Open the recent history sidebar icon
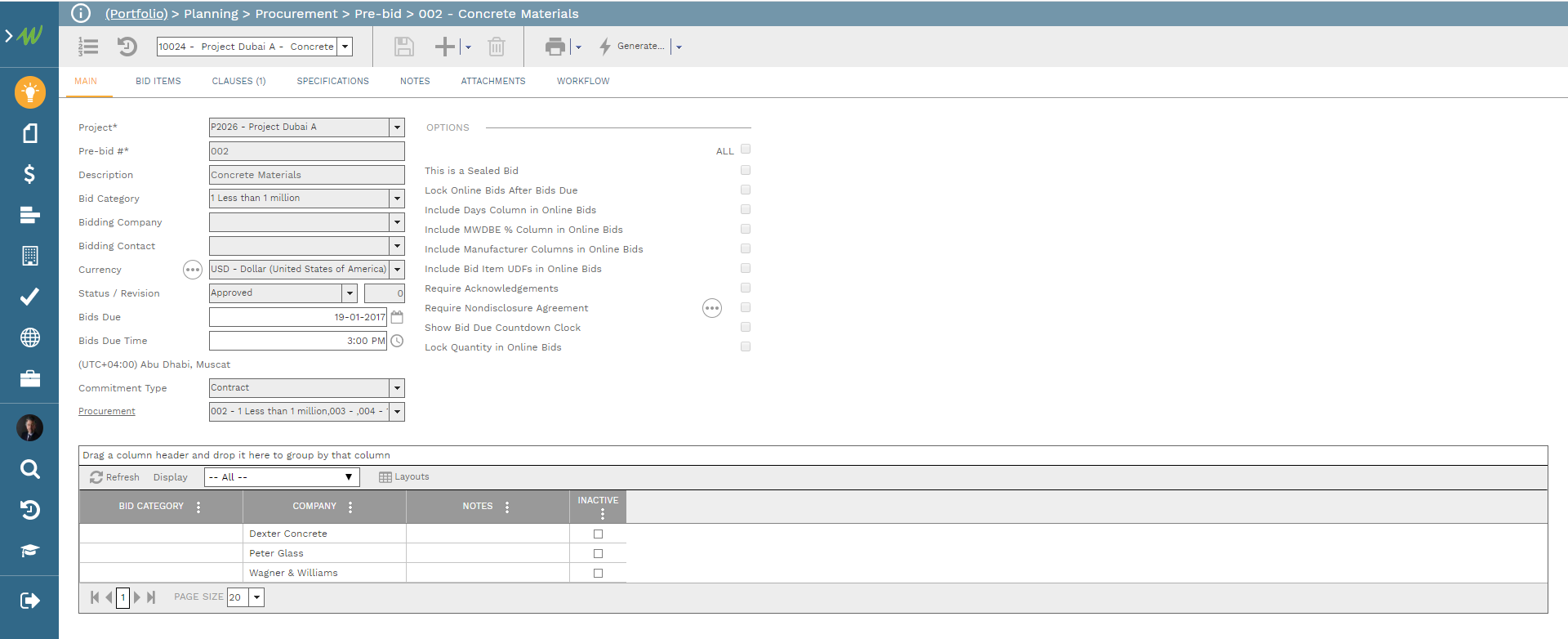This screenshot has height=639, width=1568. 29,510
